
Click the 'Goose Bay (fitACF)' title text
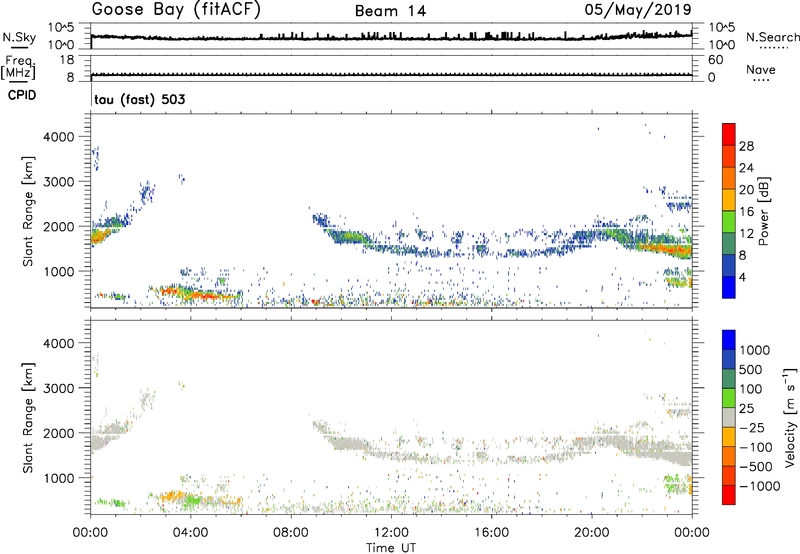[x=176, y=10]
